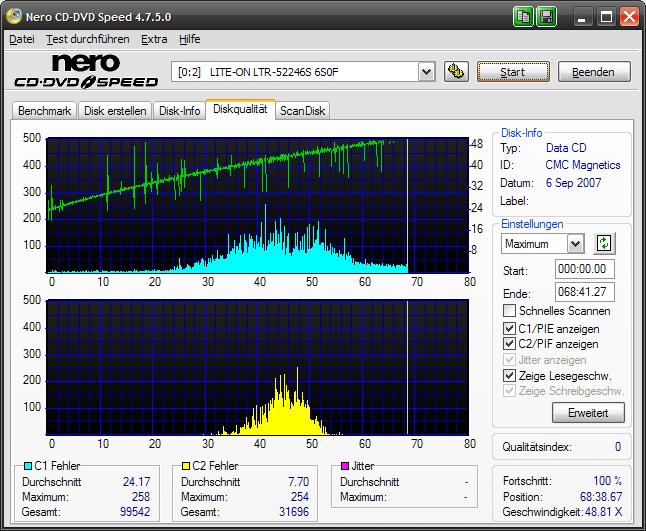Image resolution: width=646 pixels, height=531 pixels.
Task: Click the save screenshot floppy icon
Action: (546, 17)
